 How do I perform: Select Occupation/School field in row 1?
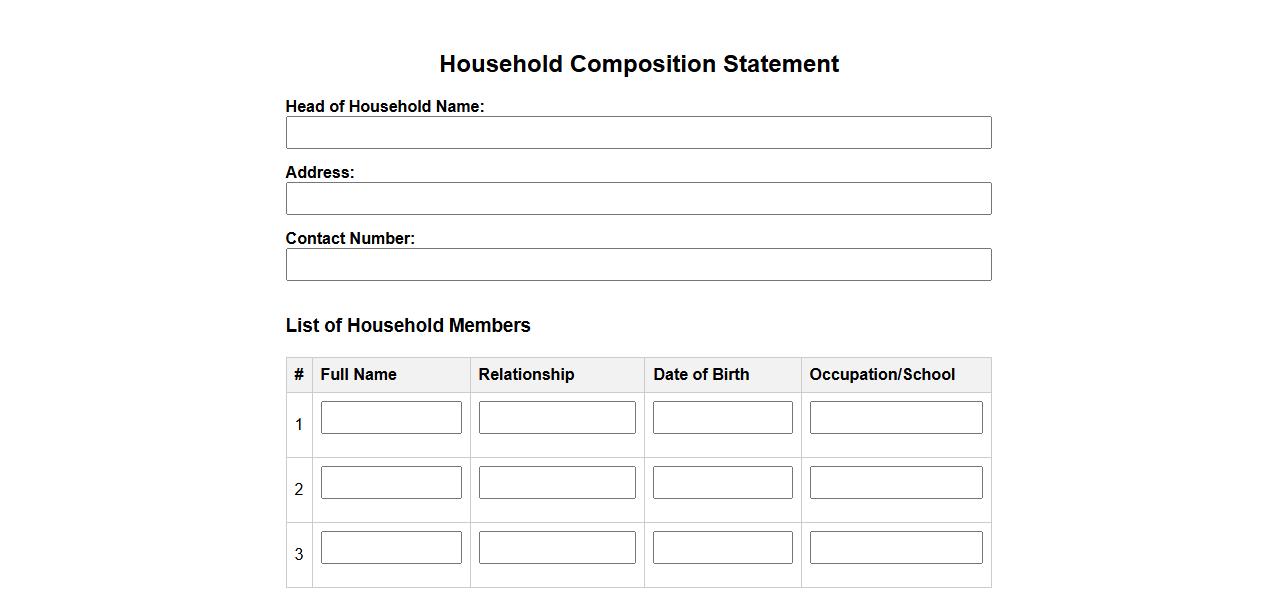click(x=896, y=418)
